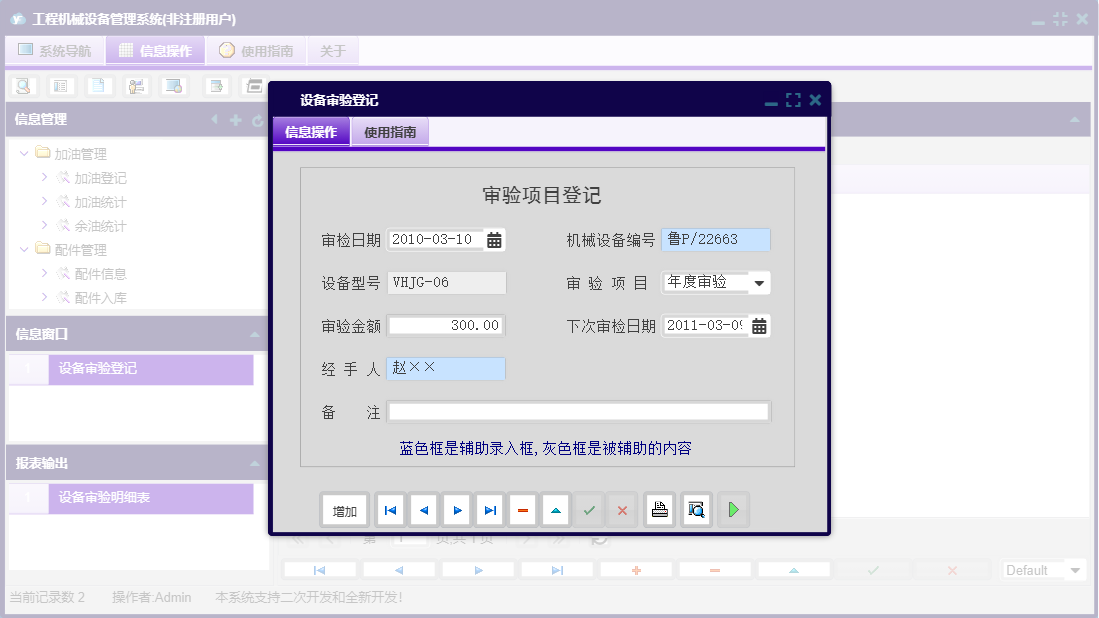Click the 备注 input field
Screen dimensions: 1099x618
point(578,411)
